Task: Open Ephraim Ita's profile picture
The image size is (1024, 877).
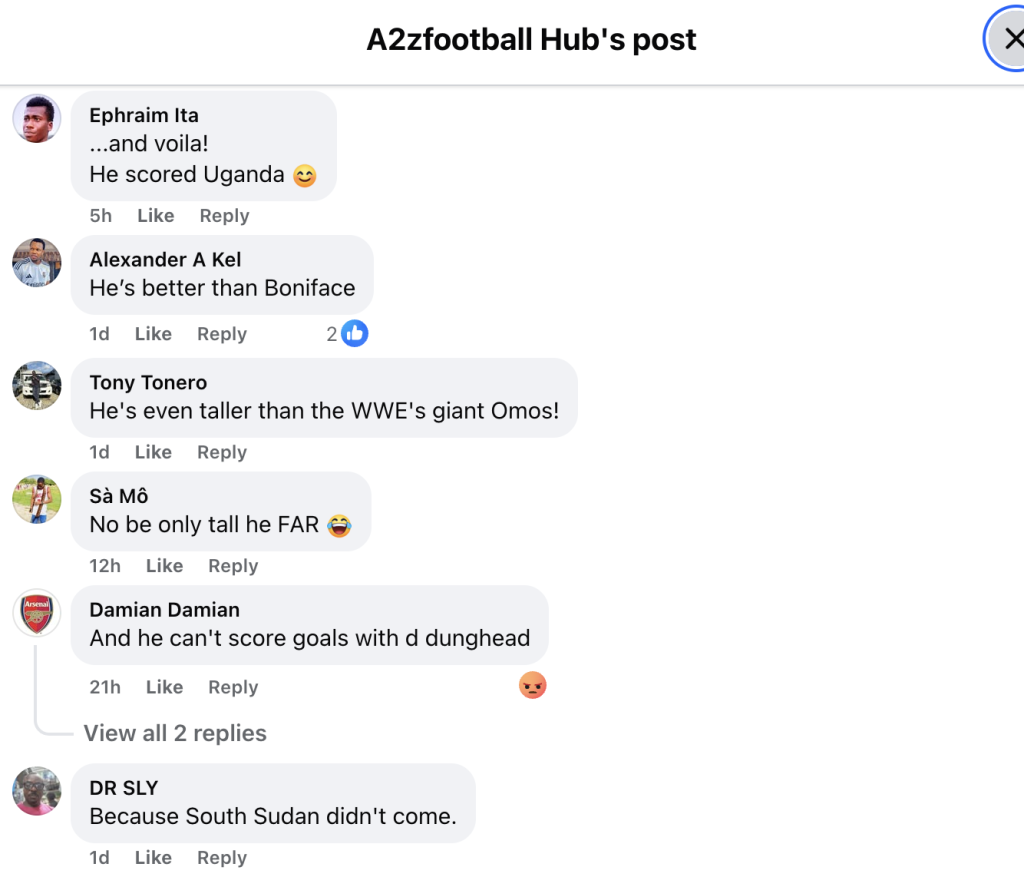Action: click(37, 119)
